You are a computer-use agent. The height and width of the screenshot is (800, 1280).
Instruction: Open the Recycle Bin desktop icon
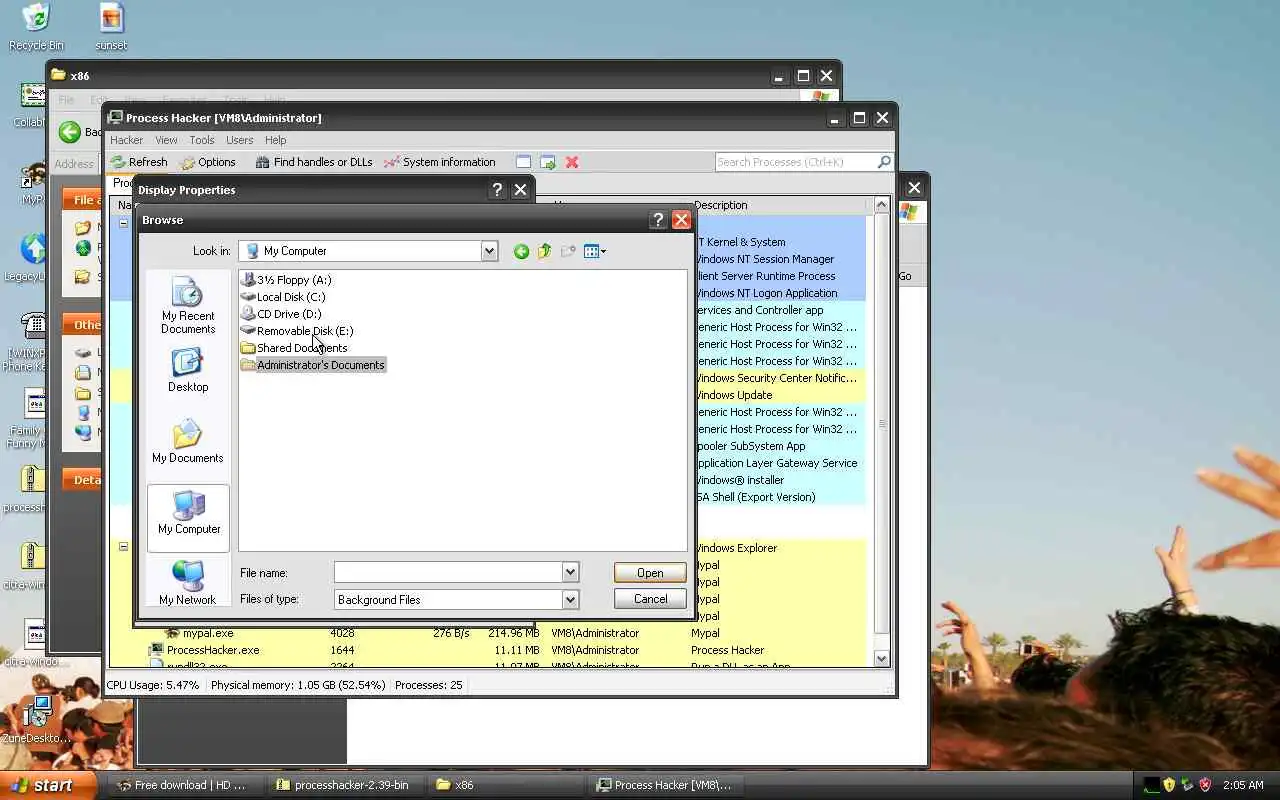[36, 27]
